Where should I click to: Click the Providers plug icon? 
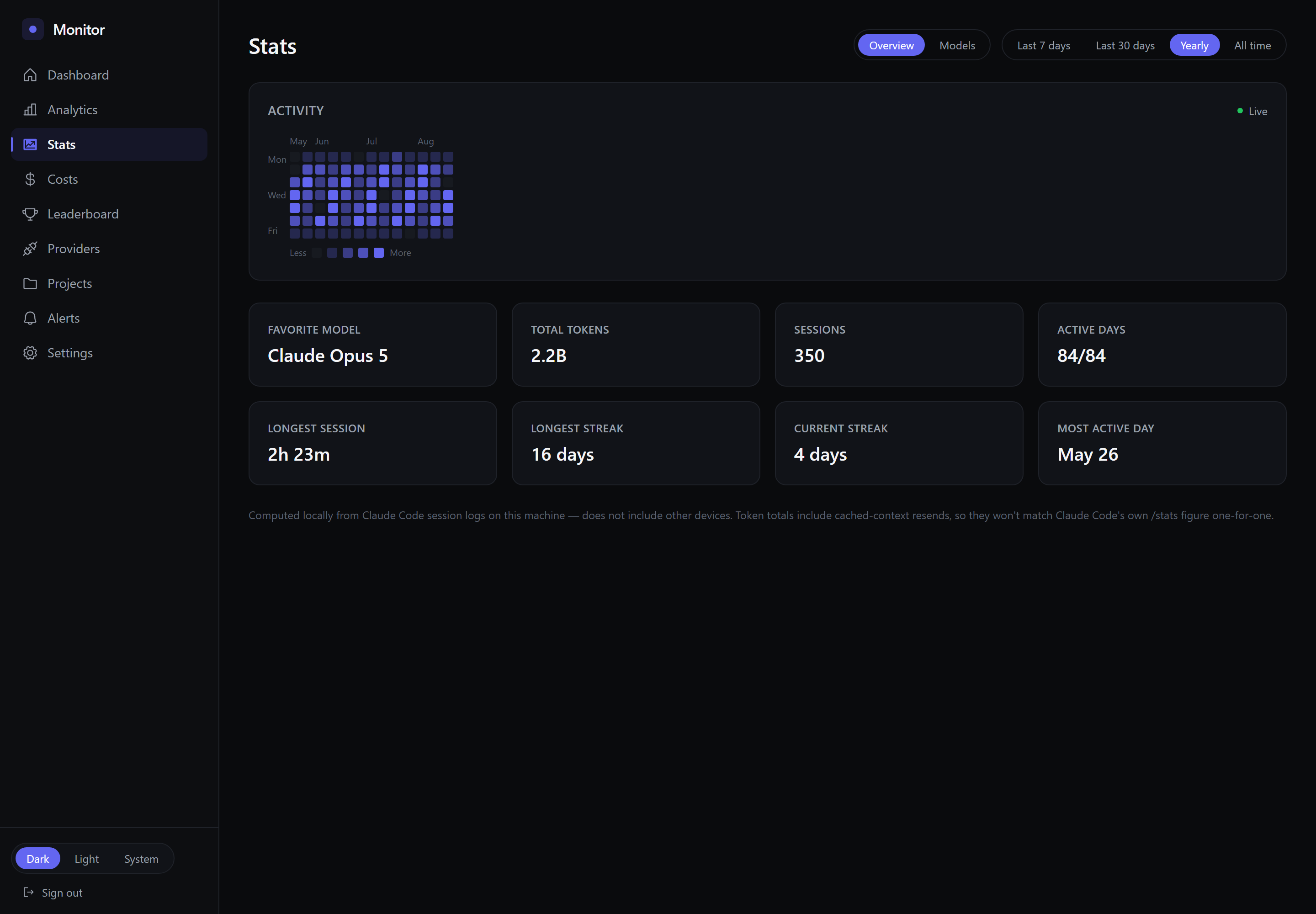pos(30,249)
